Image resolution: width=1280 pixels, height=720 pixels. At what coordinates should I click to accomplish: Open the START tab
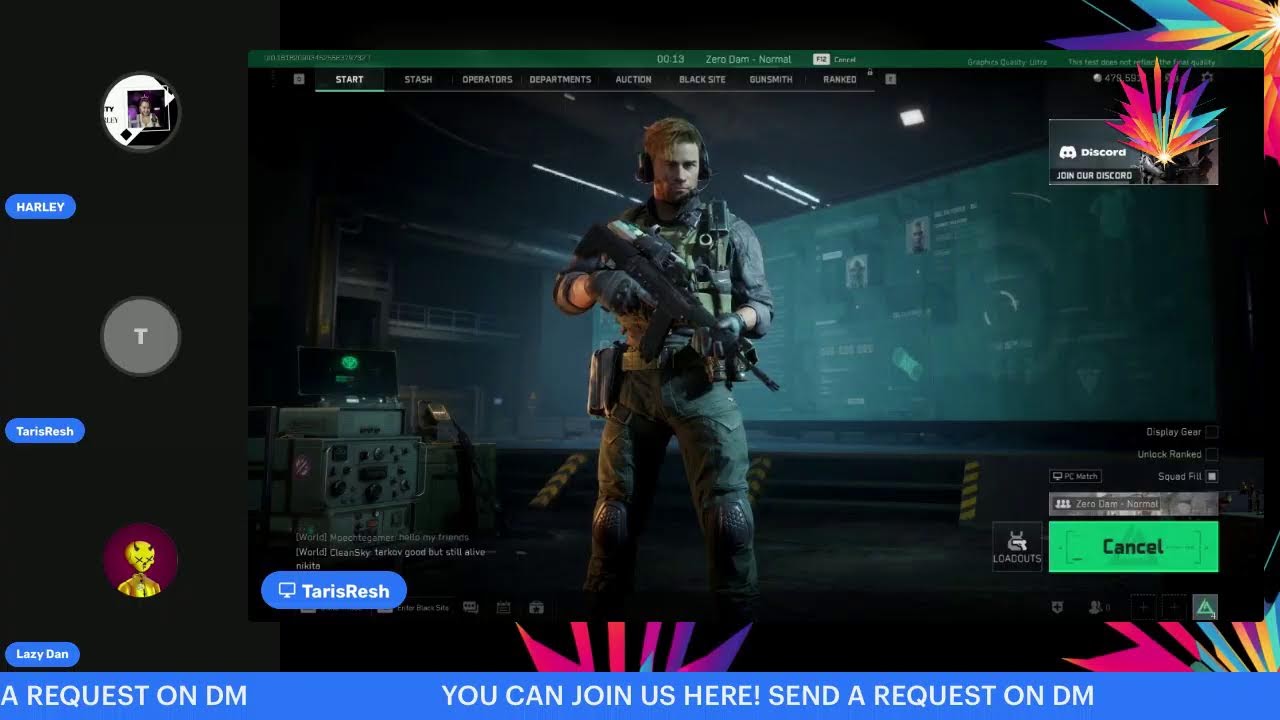point(349,79)
